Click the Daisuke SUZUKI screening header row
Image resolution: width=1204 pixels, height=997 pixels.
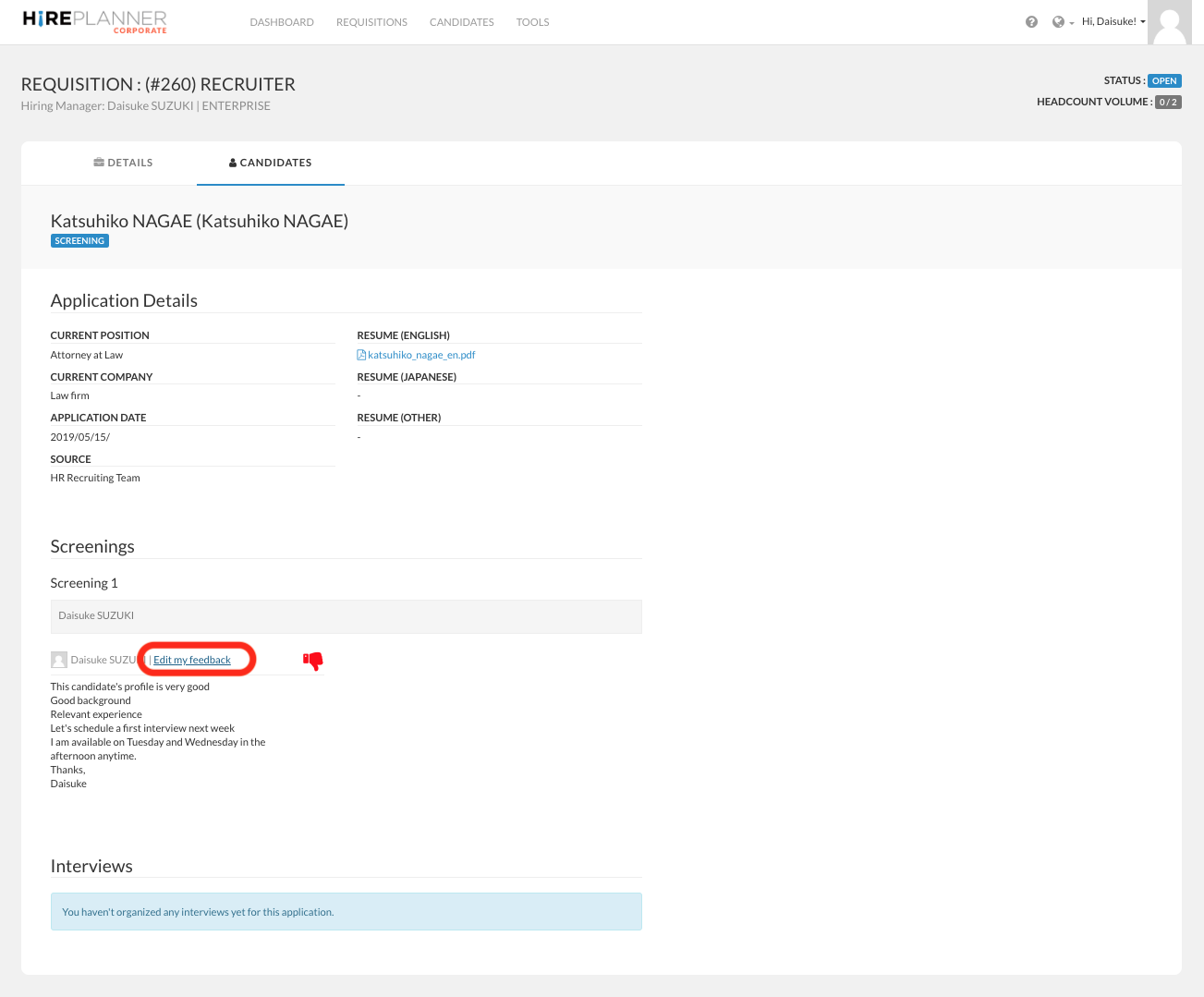(x=346, y=615)
